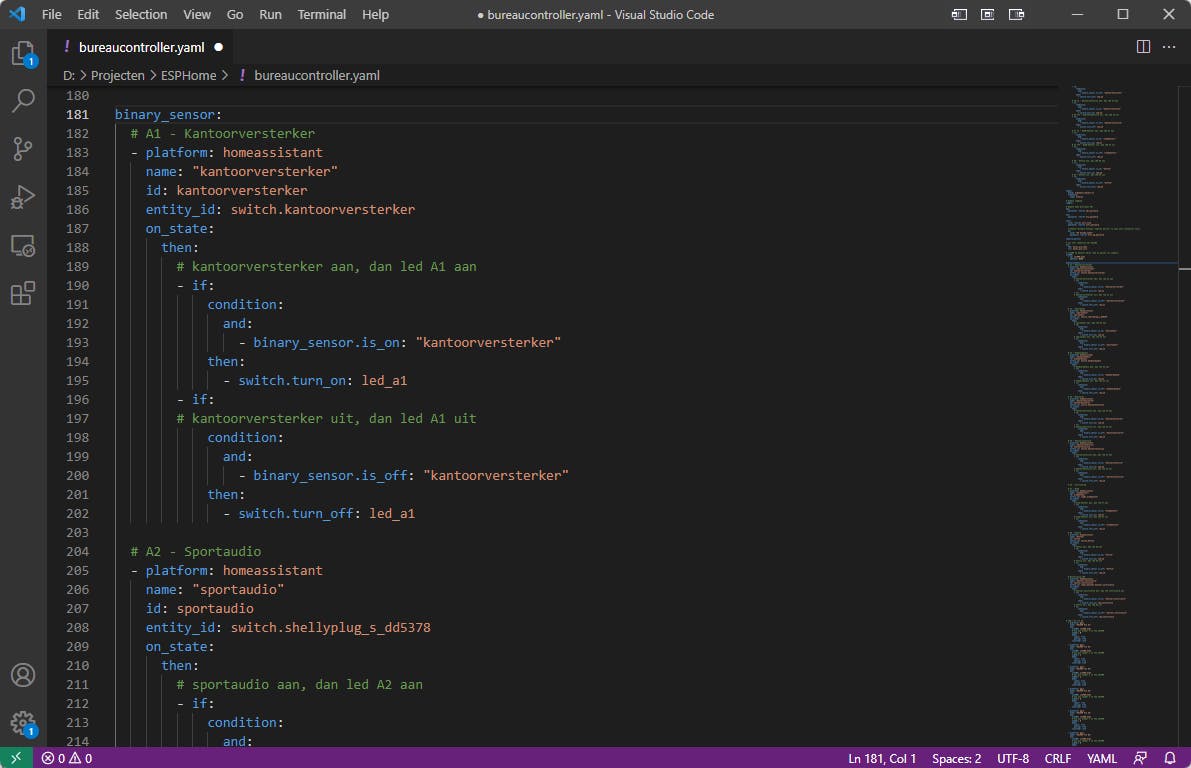Open the Manage gear icon
The height and width of the screenshot is (768, 1191).
pyautogui.click(x=23, y=722)
